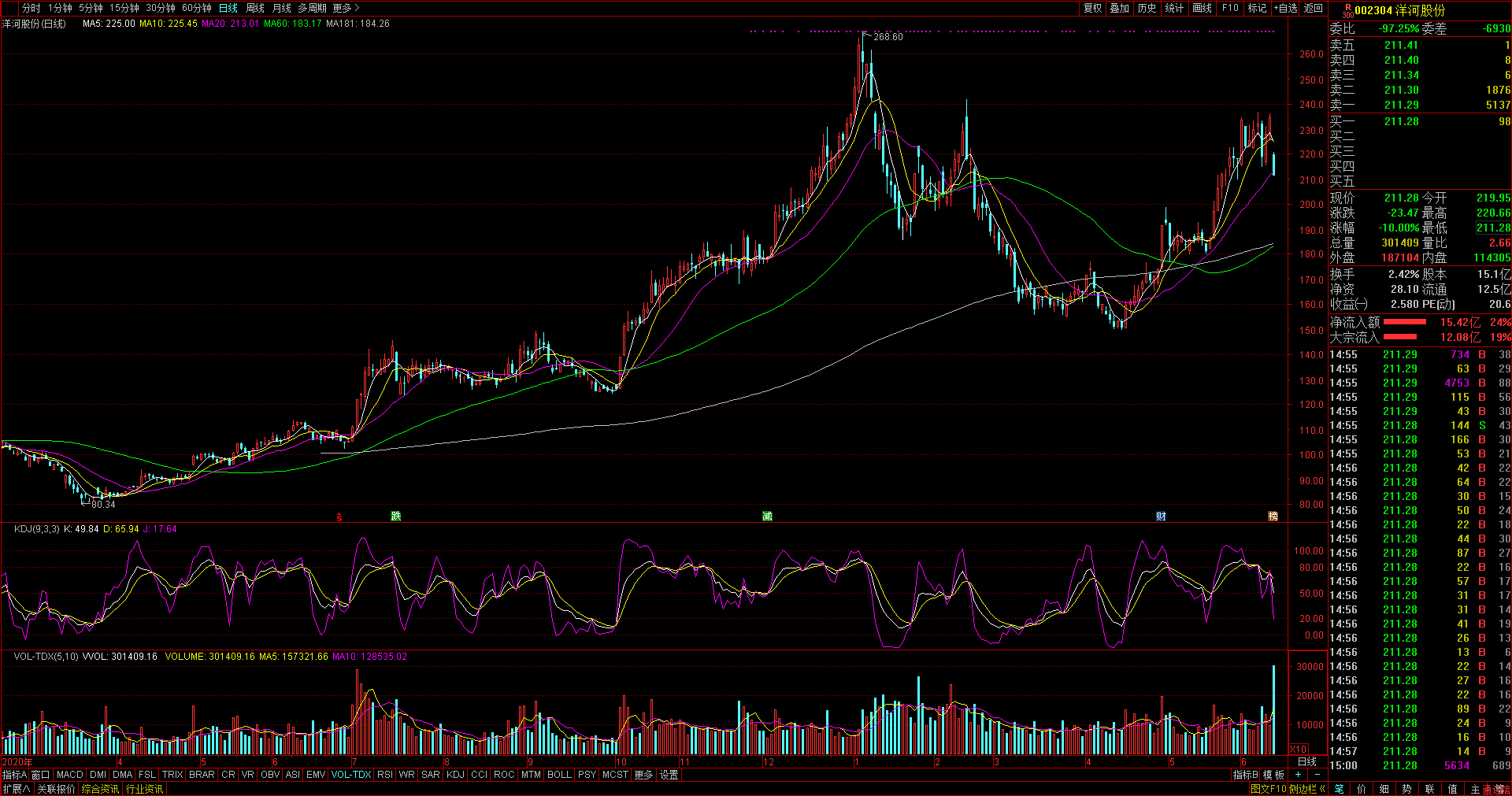Select the BRAR indicator

click(x=202, y=775)
